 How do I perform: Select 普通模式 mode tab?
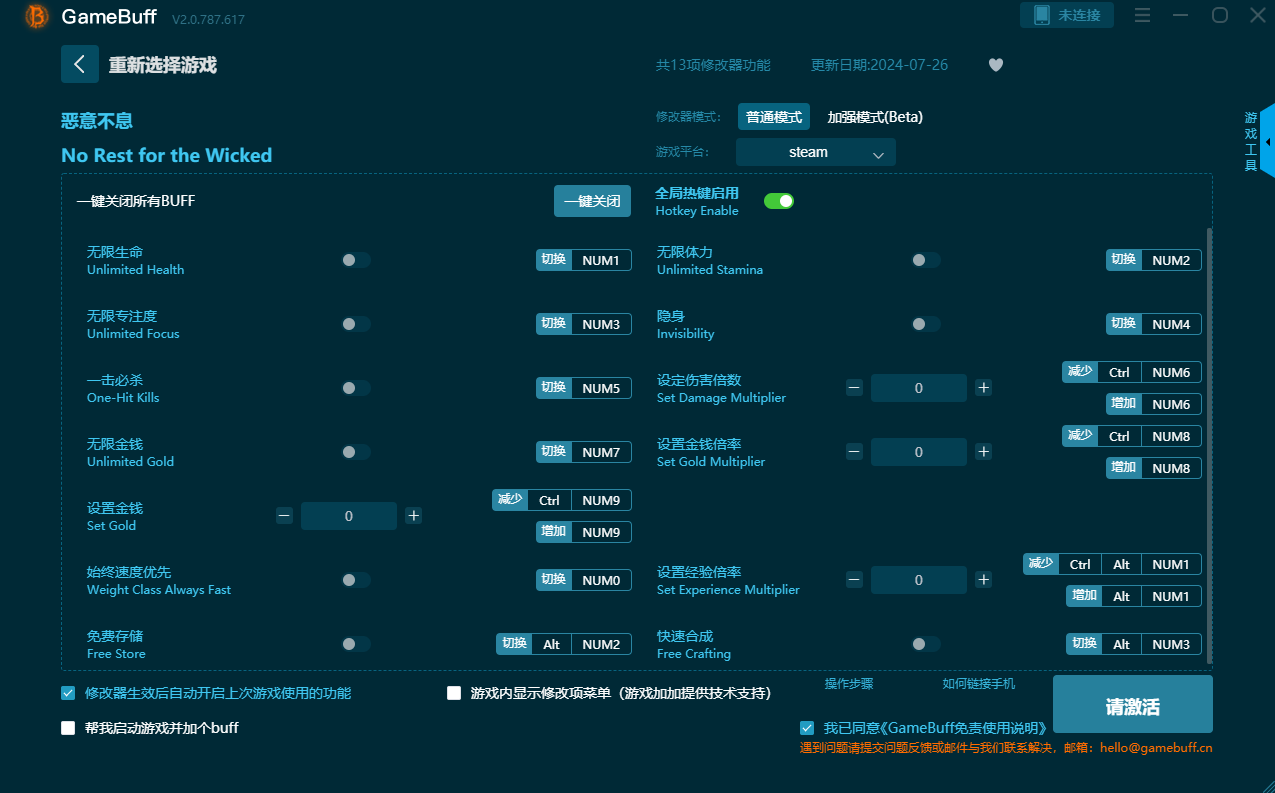774,117
